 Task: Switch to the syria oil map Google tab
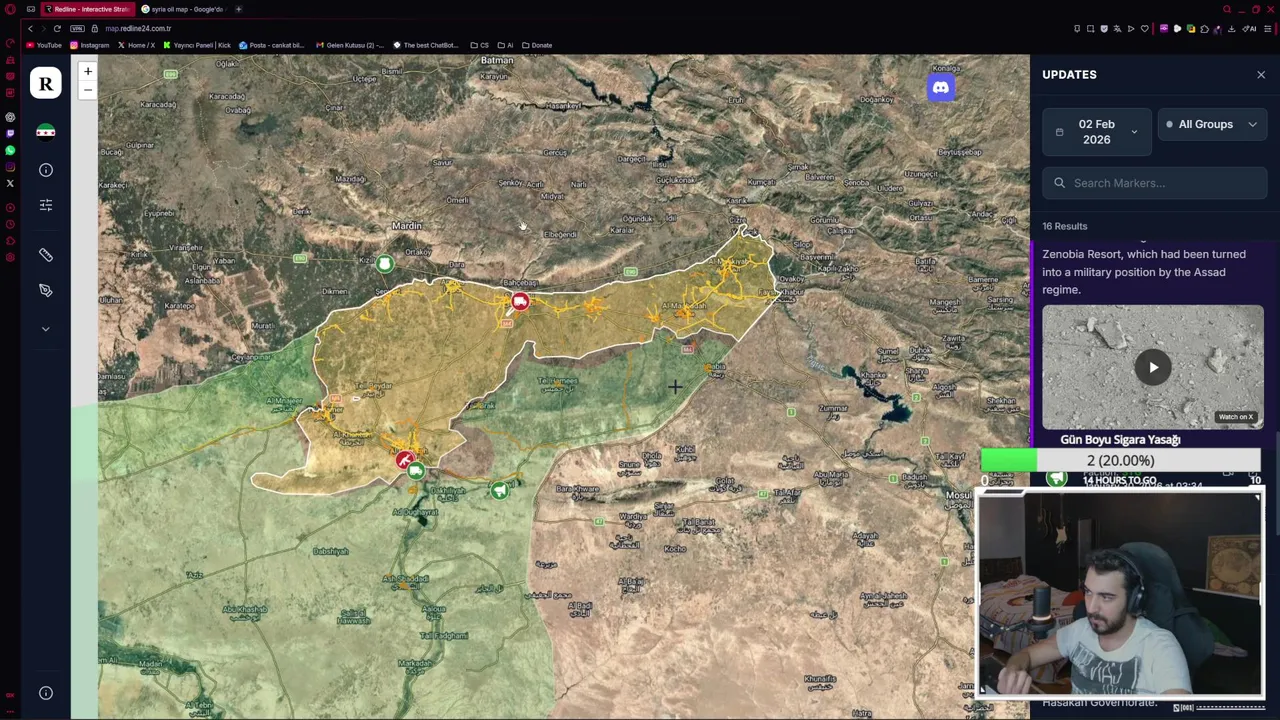pyautogui.click(x=185, y=9)
